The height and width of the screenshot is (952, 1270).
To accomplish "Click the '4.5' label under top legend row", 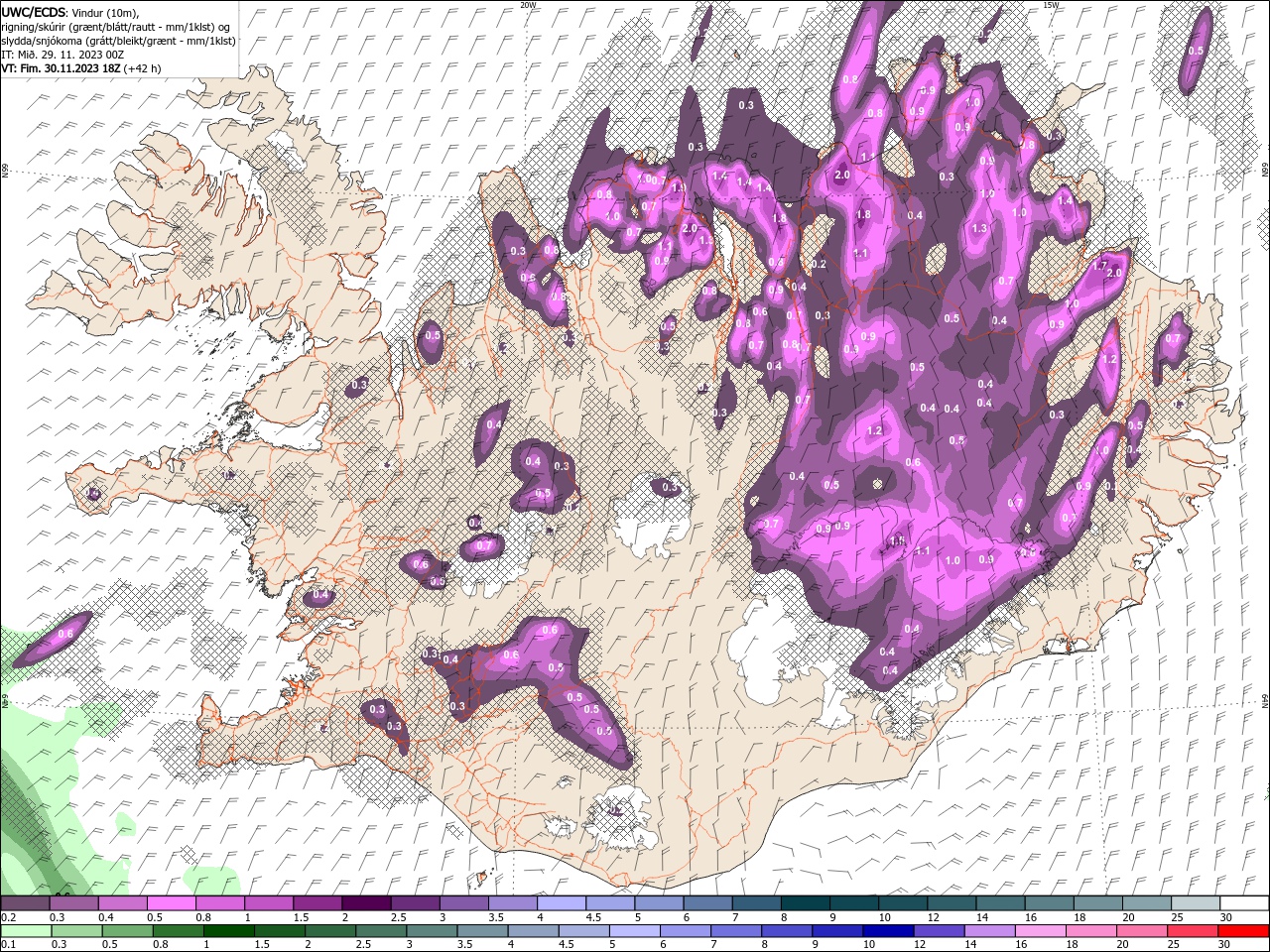I will click(x=593, y=917).
